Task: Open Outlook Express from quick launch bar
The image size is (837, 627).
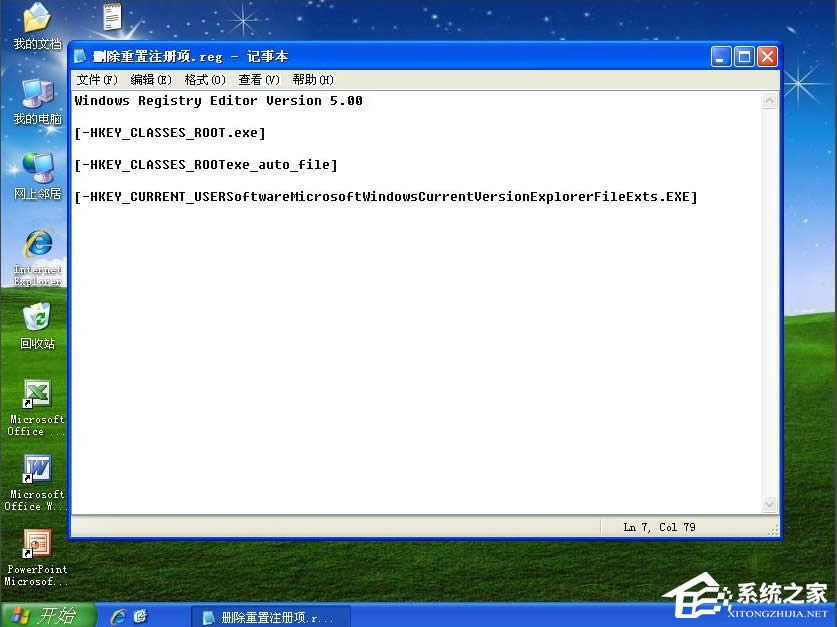Action: tap(139, 616)
